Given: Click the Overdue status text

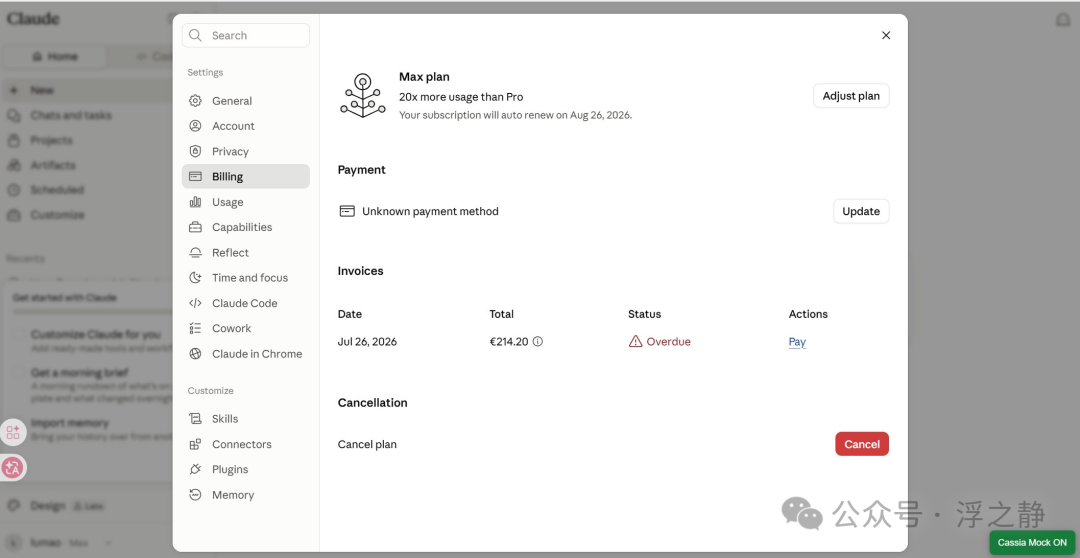Looking at the screenshot, I should click(x=668, y=342).
